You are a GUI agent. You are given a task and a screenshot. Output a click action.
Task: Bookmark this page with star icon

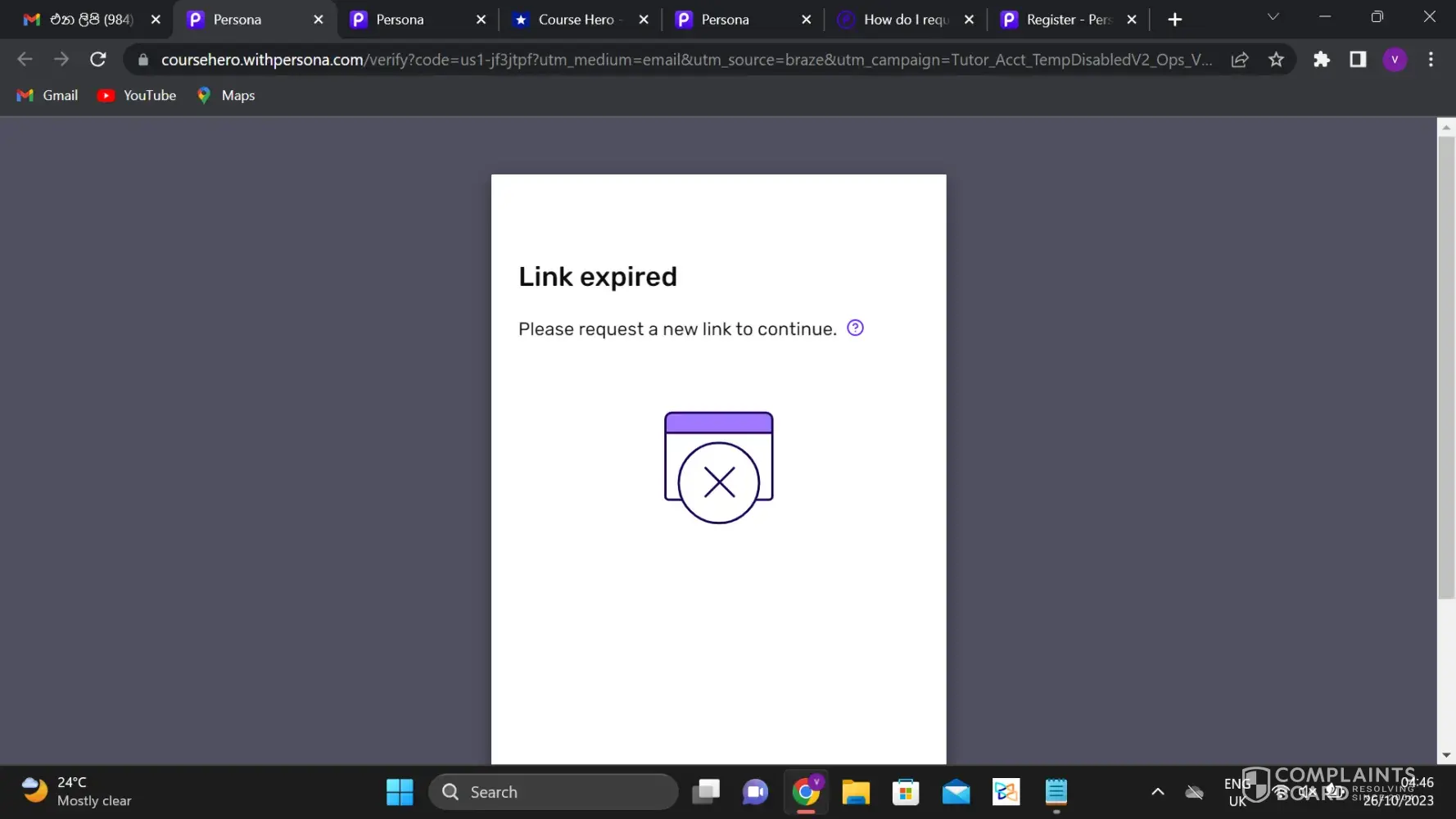pyautogui.click(x=1276, y=60)
